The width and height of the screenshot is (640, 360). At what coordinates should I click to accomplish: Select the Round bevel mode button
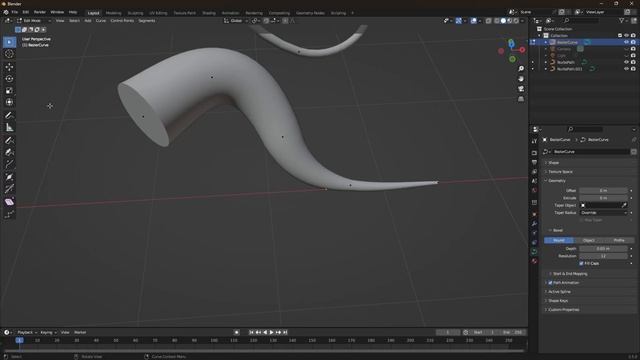pos(559,240)
